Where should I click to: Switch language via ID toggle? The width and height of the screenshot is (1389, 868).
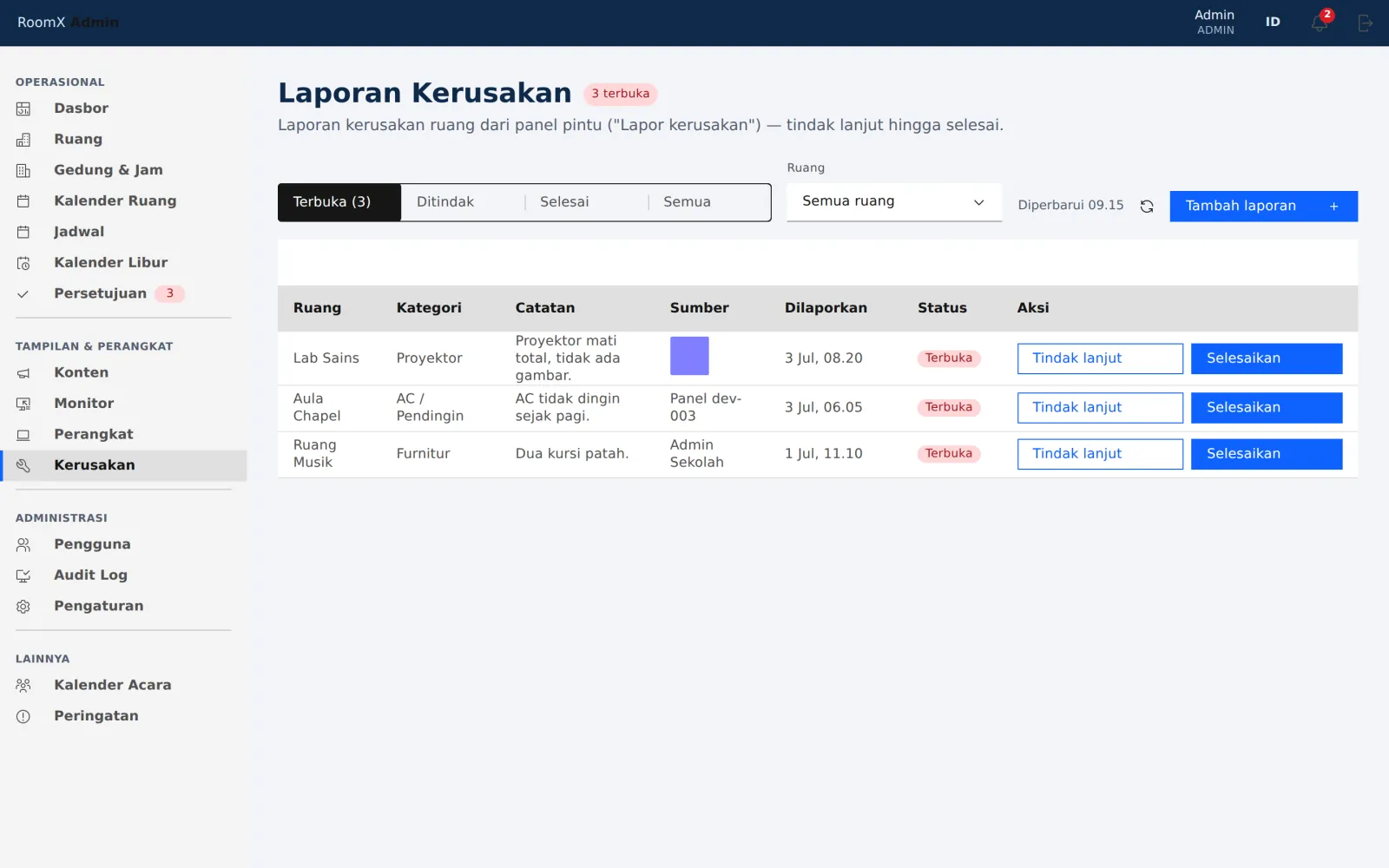1273,23
